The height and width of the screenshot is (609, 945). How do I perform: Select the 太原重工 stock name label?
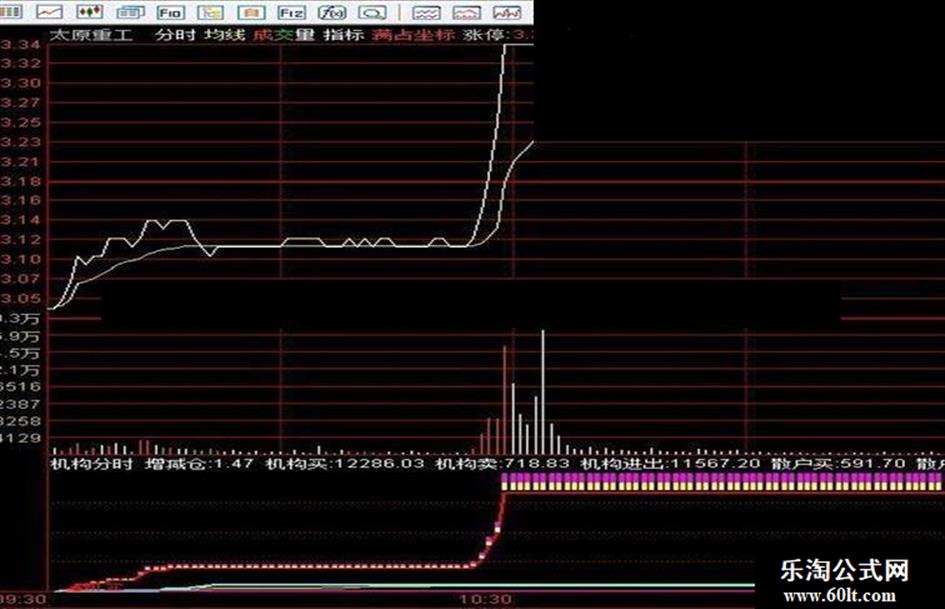point(90,34)
